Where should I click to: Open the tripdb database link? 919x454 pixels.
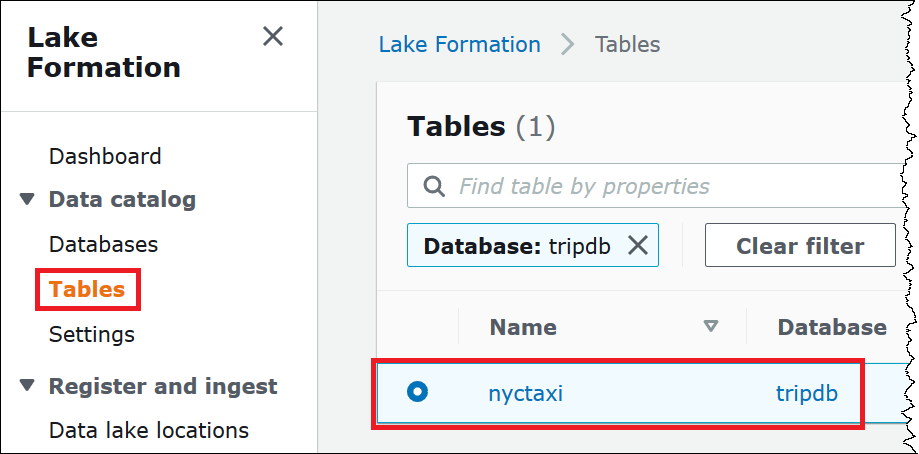click(x=806, y=393)
